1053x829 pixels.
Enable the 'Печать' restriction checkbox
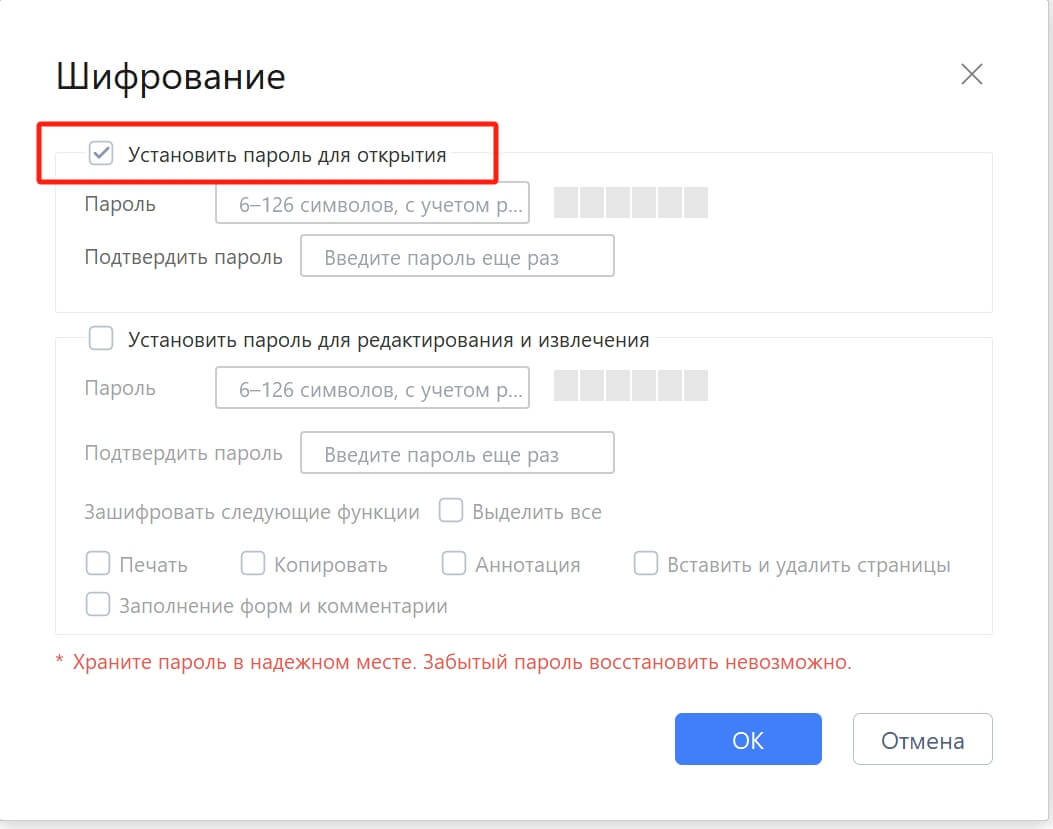(98, 564)
